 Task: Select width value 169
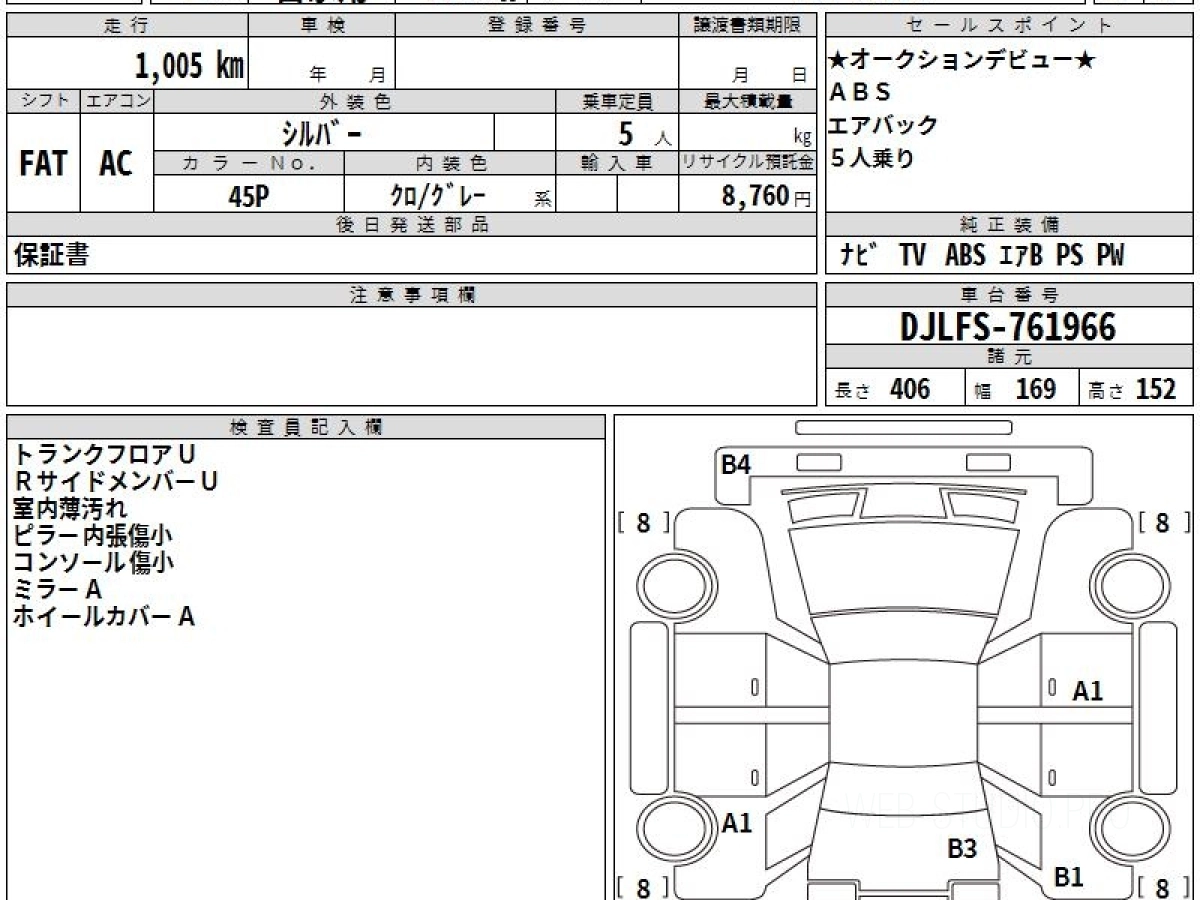coord(1035,389)
